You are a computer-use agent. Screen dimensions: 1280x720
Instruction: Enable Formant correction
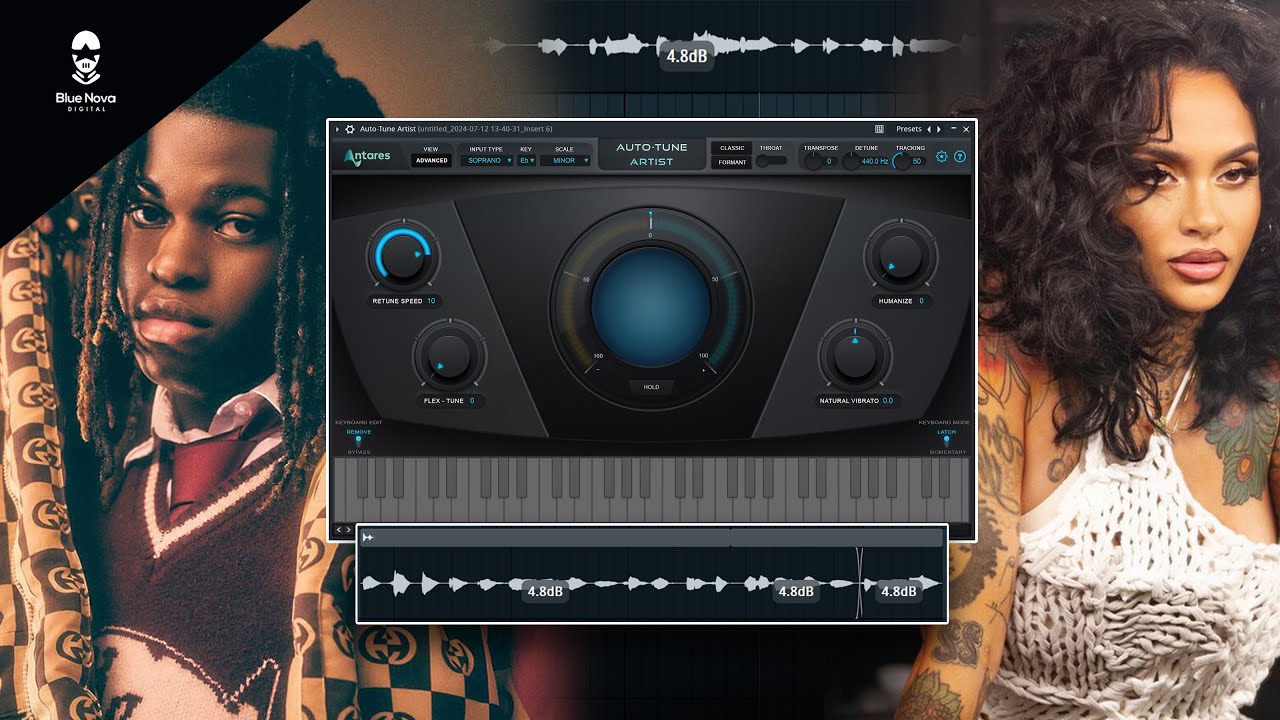[x=732, y=162]
